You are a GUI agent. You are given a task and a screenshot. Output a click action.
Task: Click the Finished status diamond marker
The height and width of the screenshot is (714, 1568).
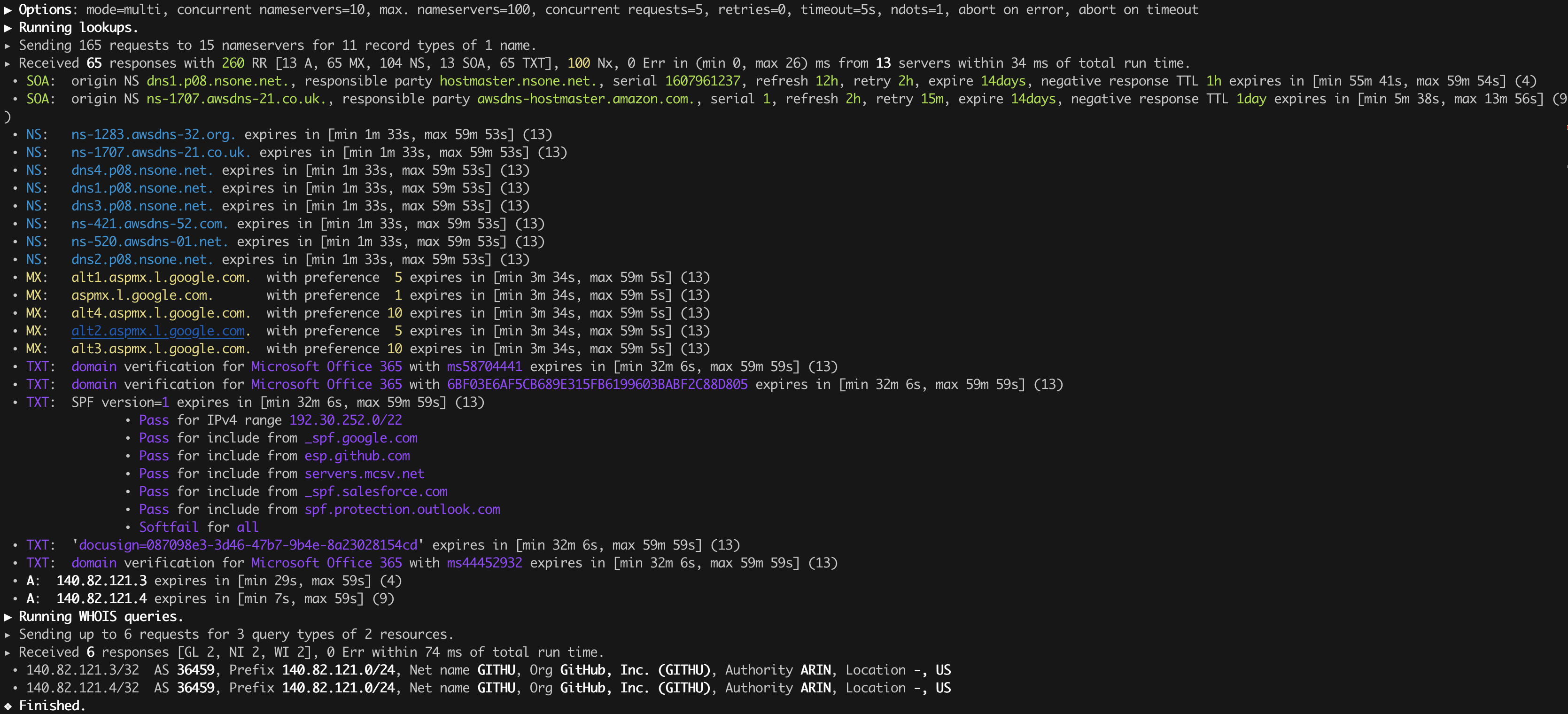[x=8, y=706]
